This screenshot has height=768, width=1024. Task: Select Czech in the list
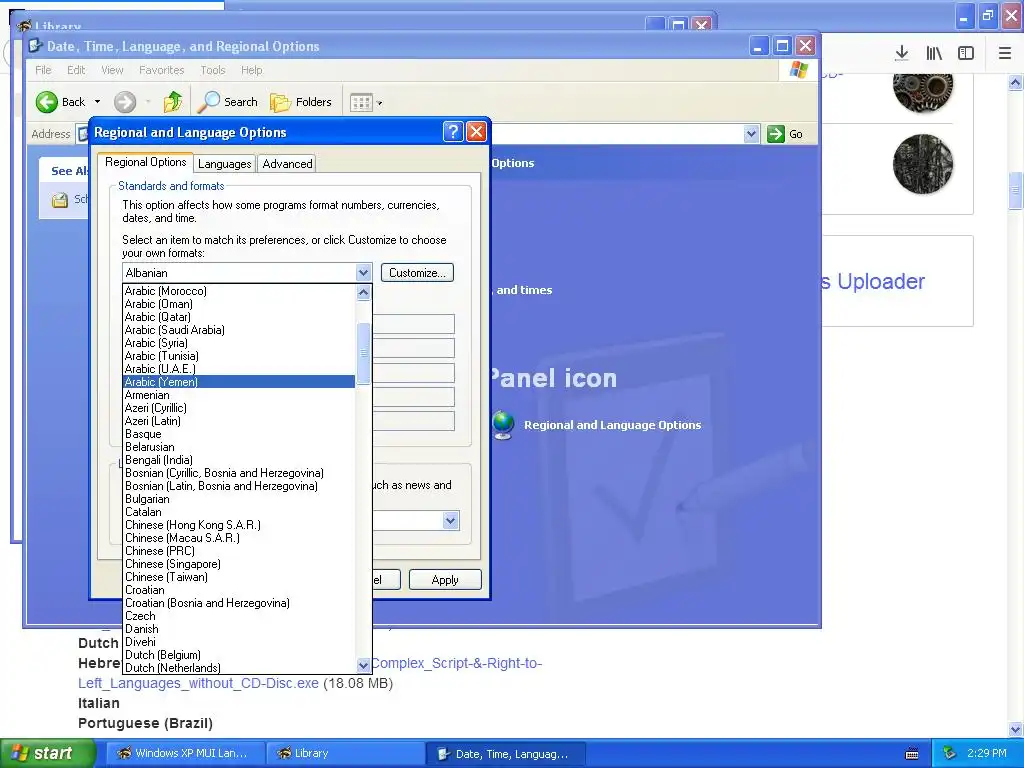click(x=239, y=616)
